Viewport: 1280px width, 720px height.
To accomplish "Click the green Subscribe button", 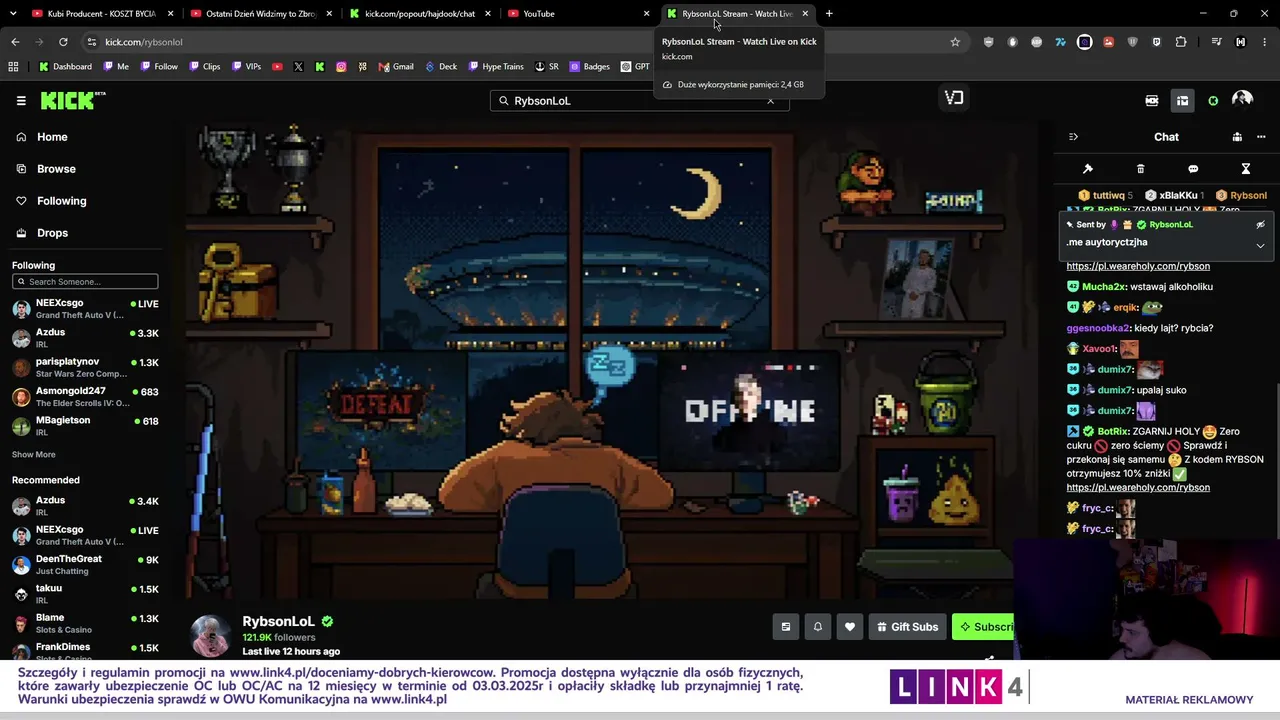I will pyautogui.click(x=983, y=627).
